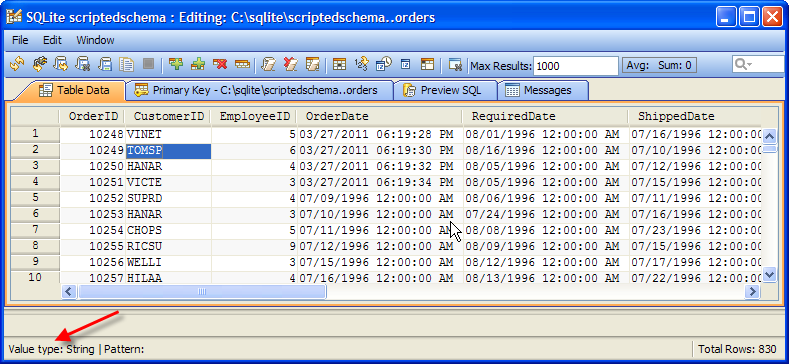Click the Value type: String status text
Screen dimensions: 789x364
(x=52, y=349)
